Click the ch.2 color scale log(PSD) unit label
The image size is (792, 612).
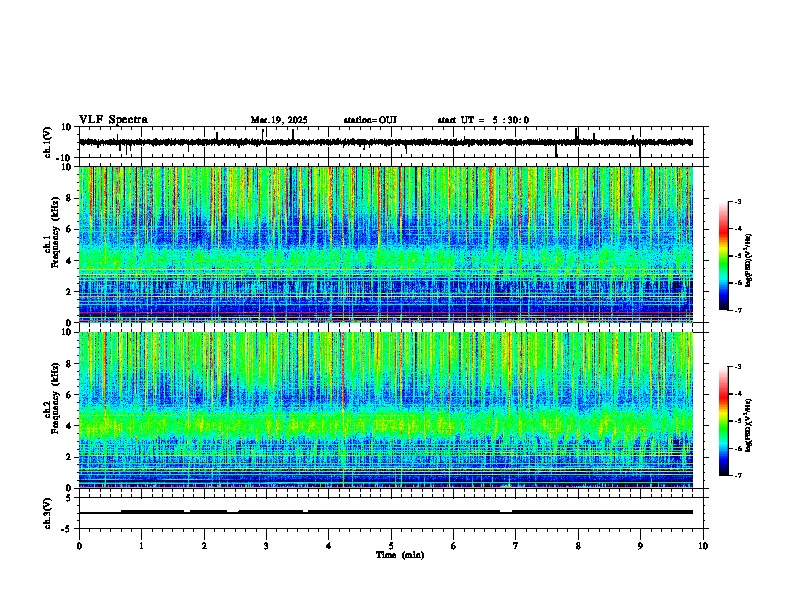pyautogui.click(x=749, y=425)
